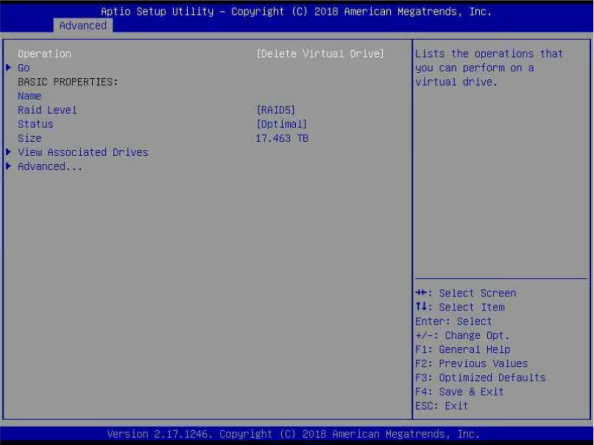This screenshot has height=445, width=594.
Task: Select the Operation label
Action: pos(44,53)
